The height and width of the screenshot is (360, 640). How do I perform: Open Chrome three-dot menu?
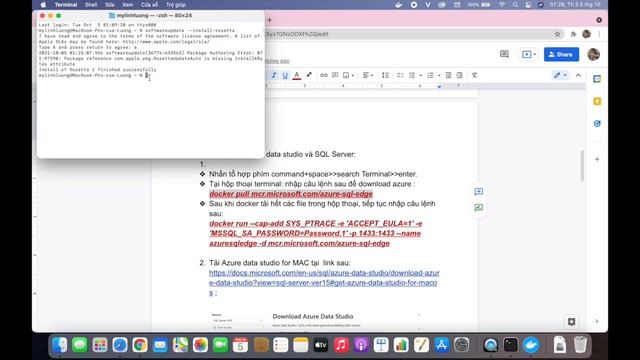(599, 34)
